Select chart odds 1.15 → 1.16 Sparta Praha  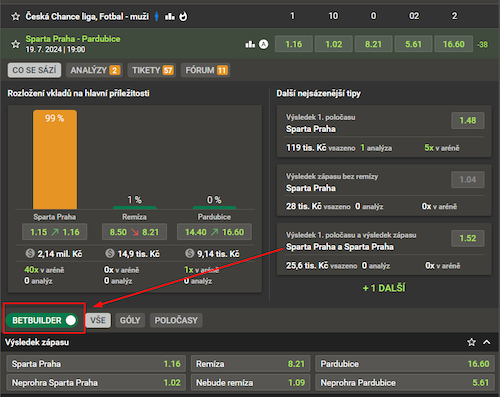coord(55,232)
